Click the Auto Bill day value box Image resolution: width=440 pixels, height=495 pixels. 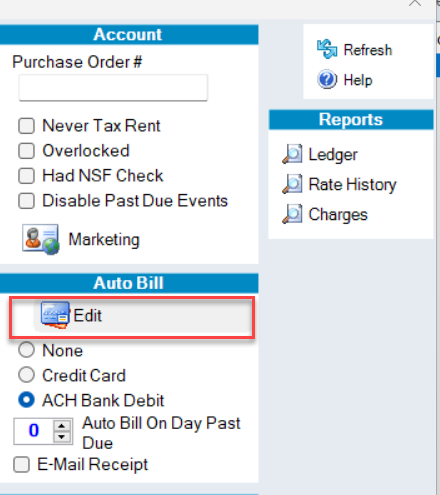(x=33, y=431)
